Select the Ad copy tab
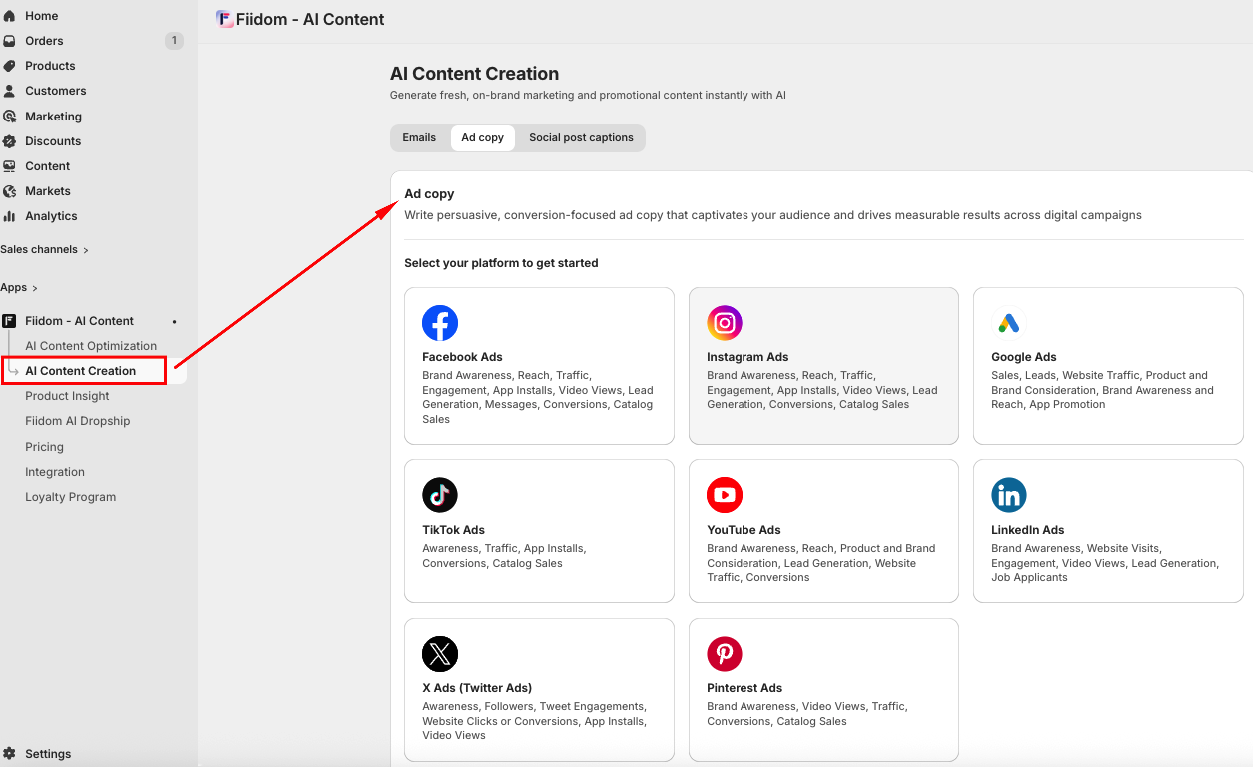The height and width of the screenshot is (767, 1253). click(482, 138)
